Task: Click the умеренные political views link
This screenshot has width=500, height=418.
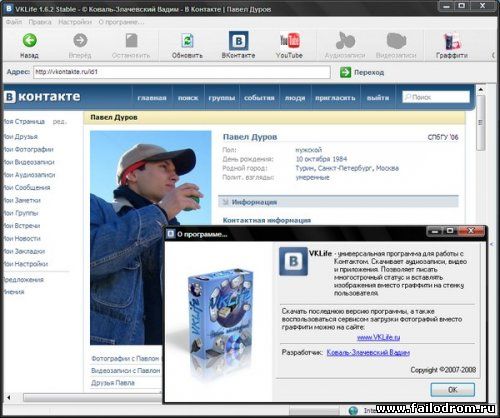Action: (x=312, y=177)
